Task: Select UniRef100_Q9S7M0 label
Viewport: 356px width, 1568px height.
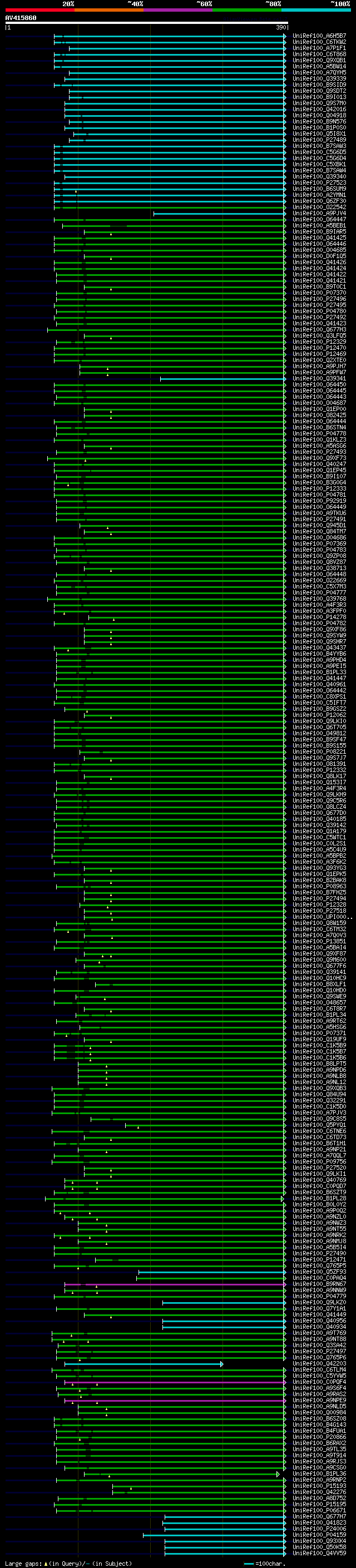Action: click(x=319, y=103)
